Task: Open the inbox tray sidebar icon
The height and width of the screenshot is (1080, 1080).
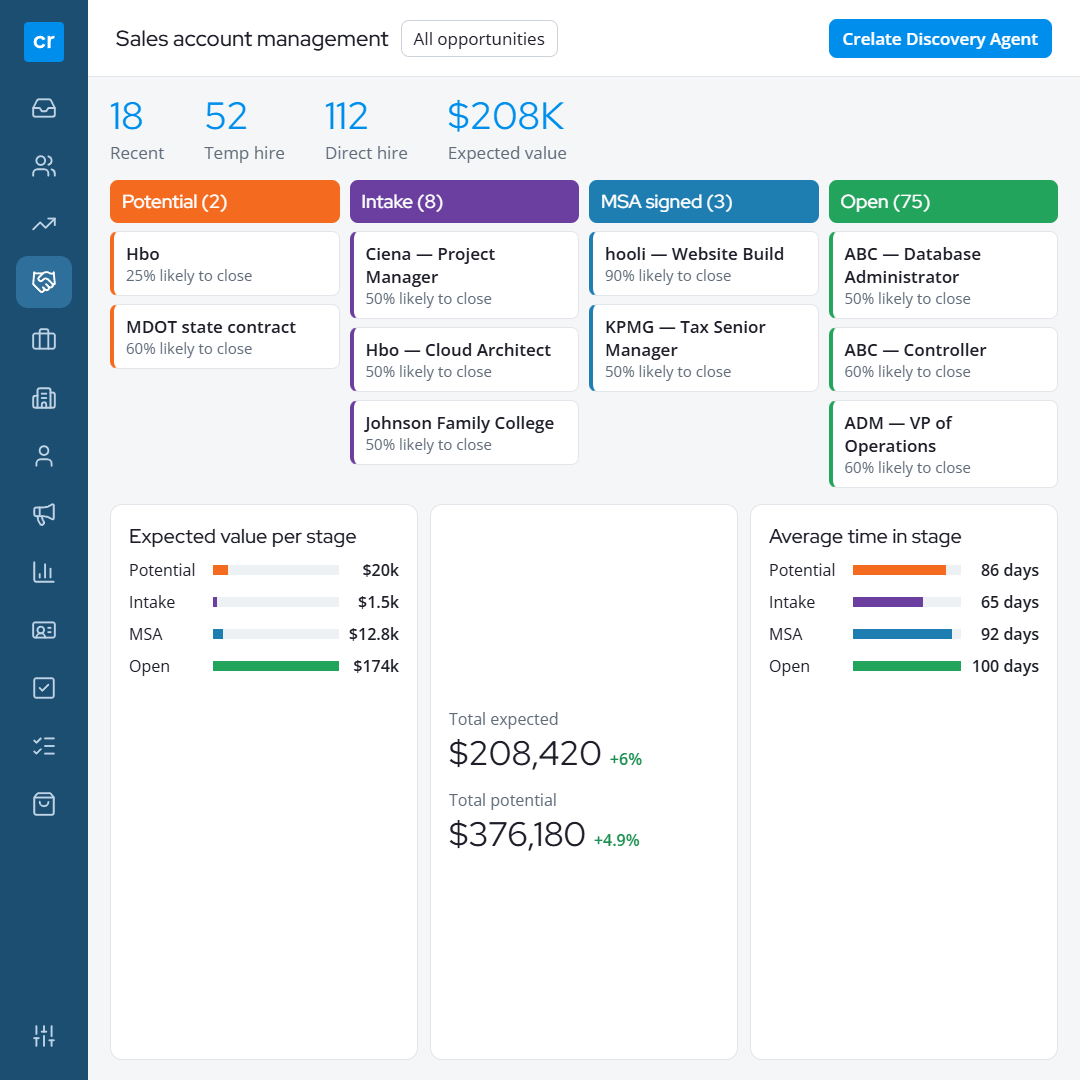Action: [43, 108]
